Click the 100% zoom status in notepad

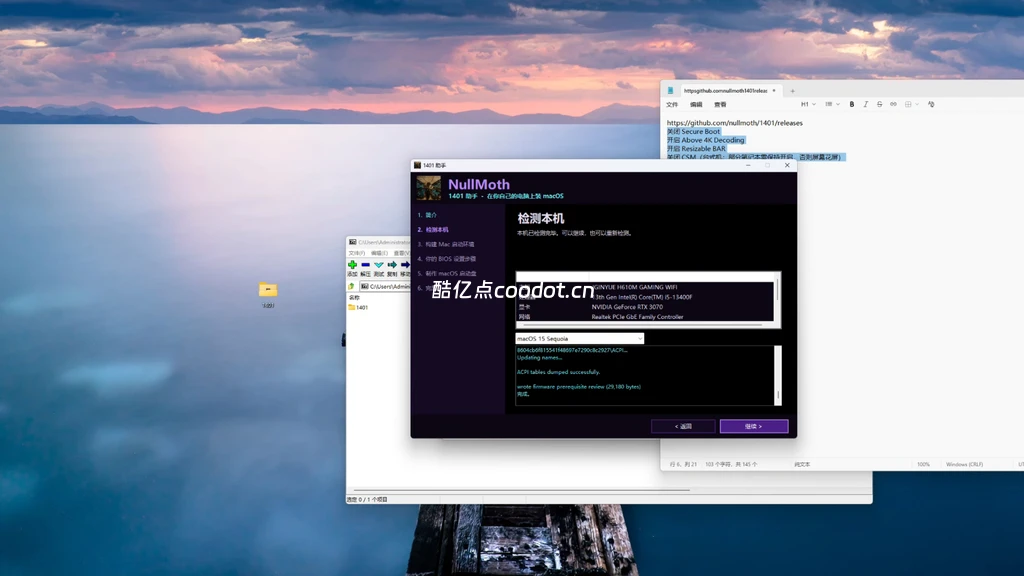coord(923,464)
